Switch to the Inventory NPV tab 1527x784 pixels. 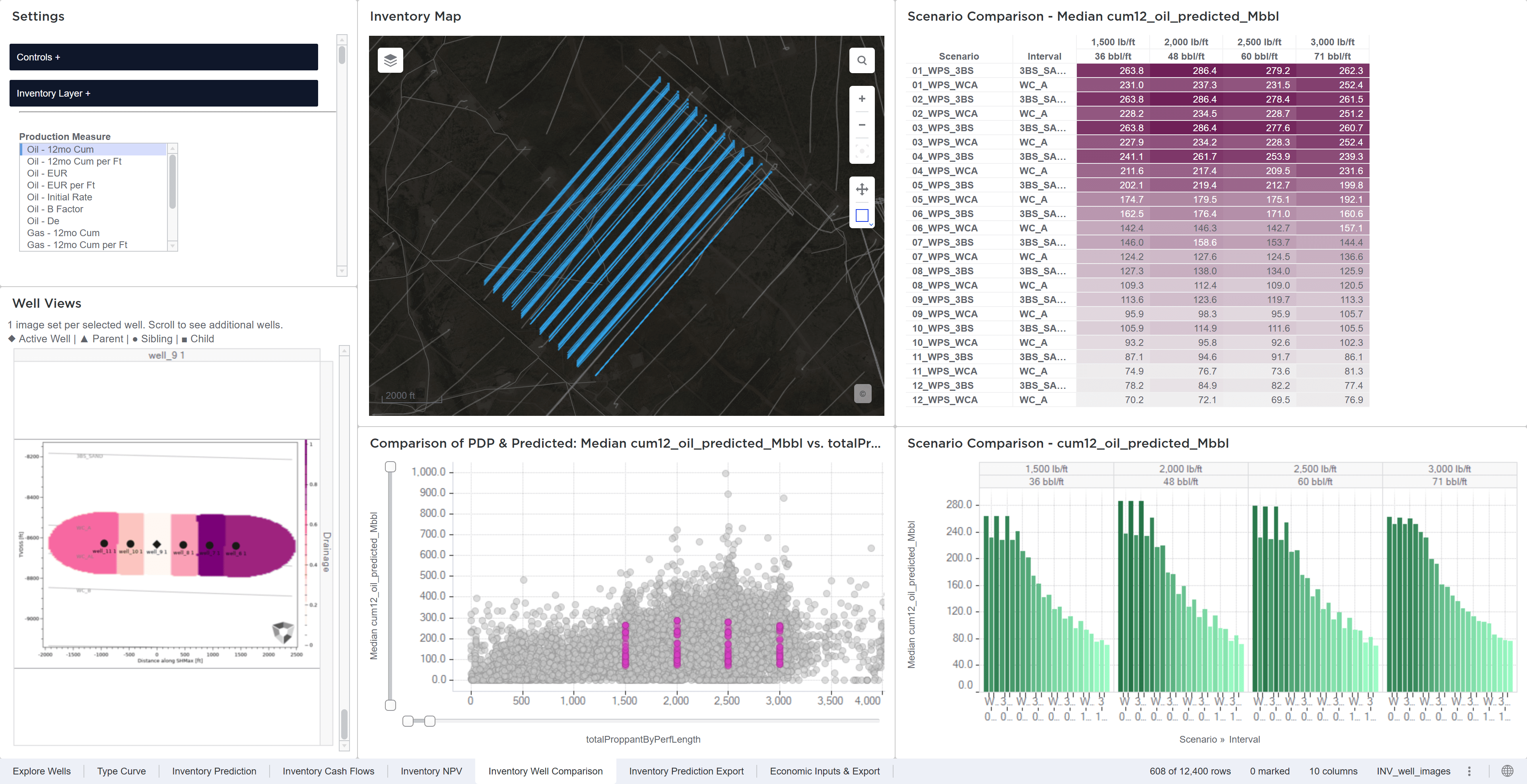(431, 771)
